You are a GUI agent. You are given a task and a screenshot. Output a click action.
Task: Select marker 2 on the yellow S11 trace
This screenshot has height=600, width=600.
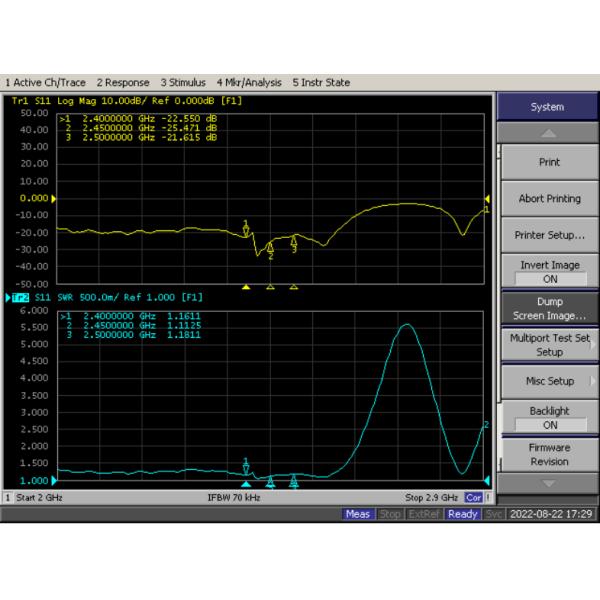click(x=270, y=251)
